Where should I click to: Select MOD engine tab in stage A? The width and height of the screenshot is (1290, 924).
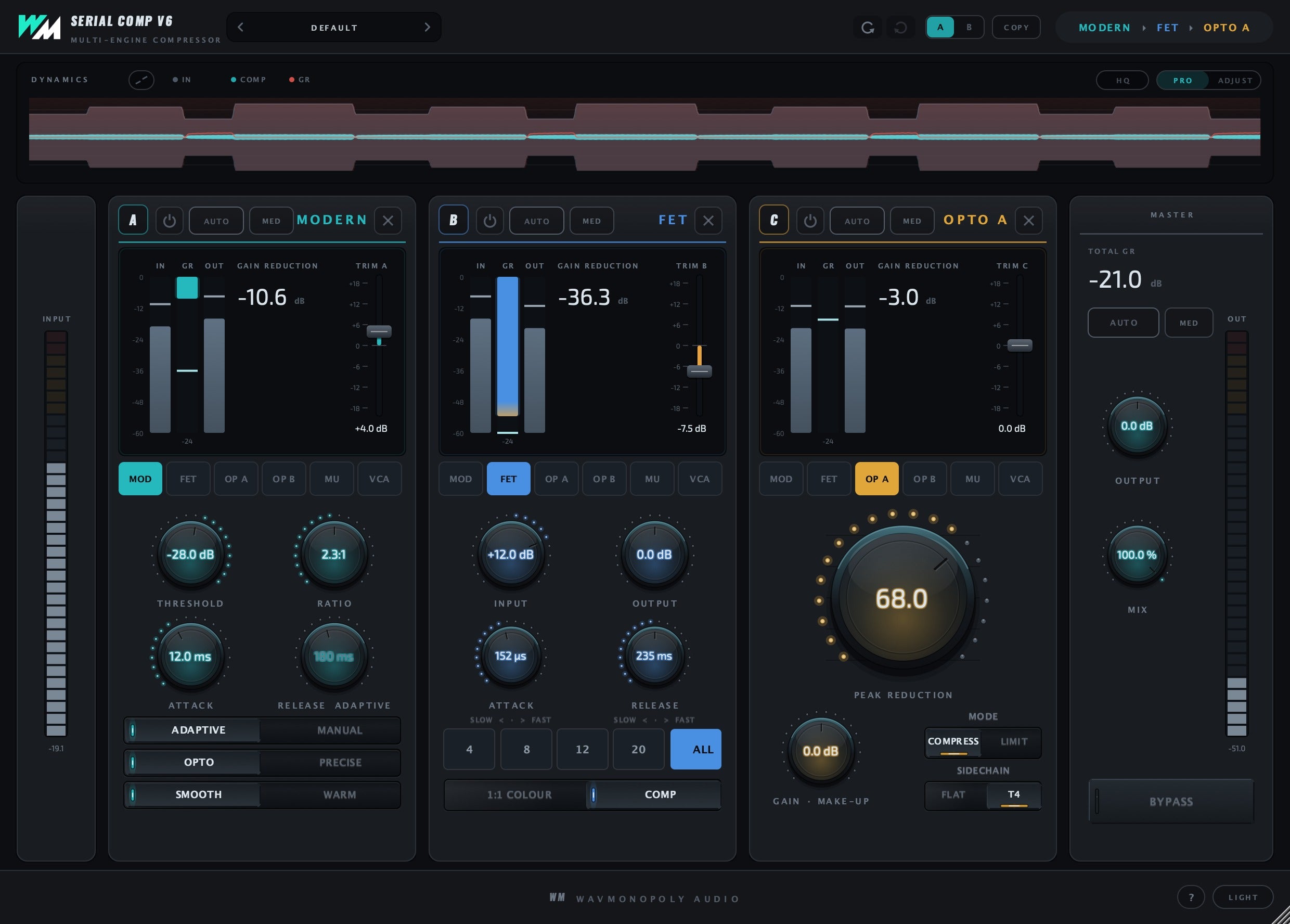[140, 479]
